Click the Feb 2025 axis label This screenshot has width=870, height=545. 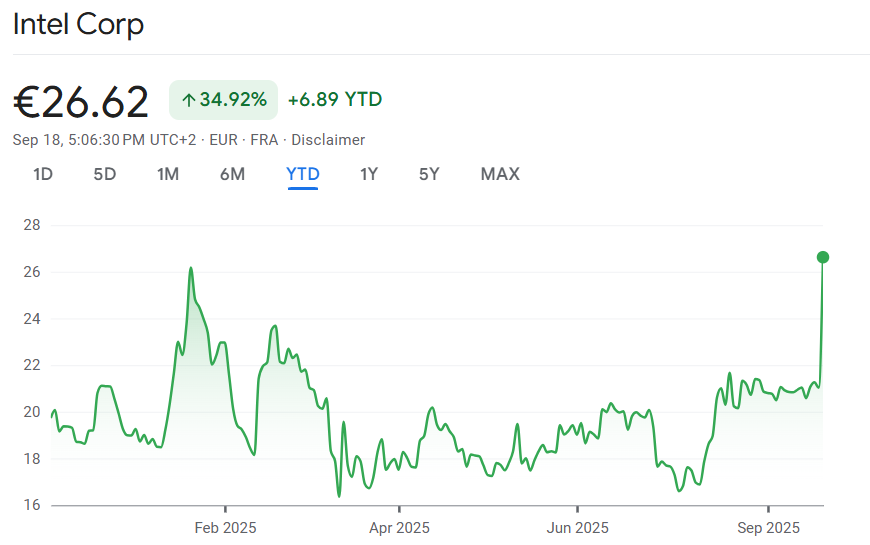coord(225,527)
